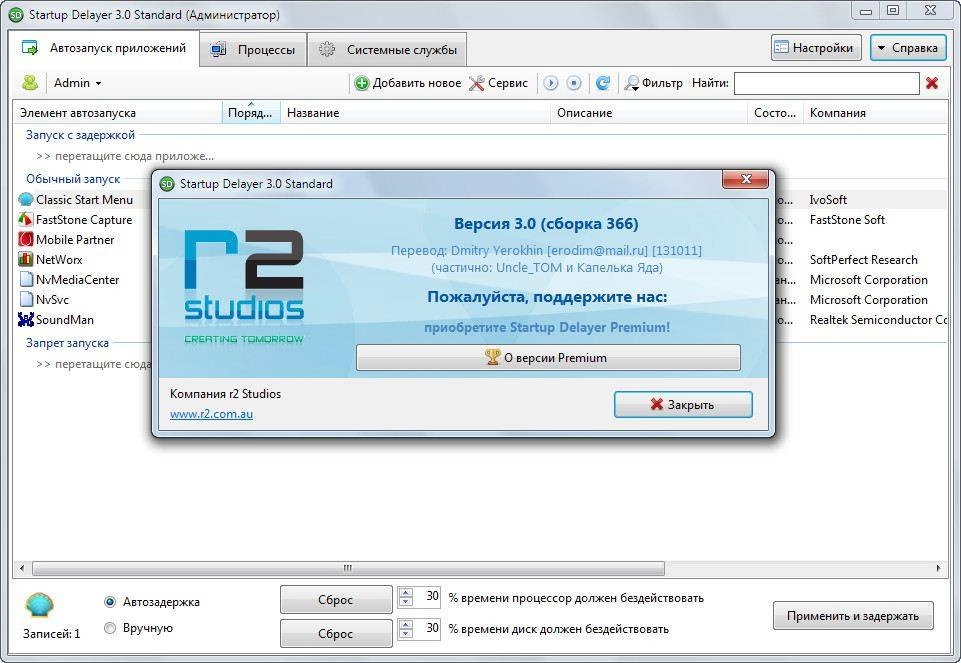961x663 pixels.
Task: Click Добавить новое to add application
Action: point(408,83)
